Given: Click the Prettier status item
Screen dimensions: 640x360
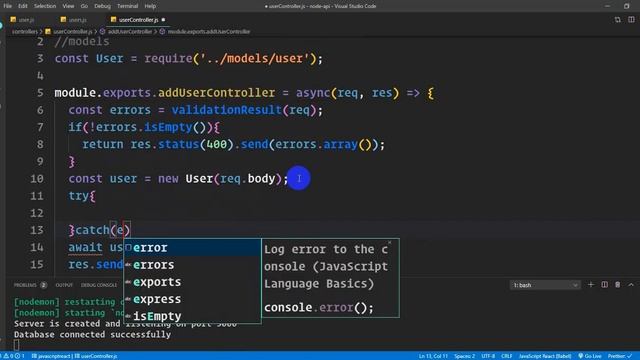Looking at the screenshot, I should [620, 356].
